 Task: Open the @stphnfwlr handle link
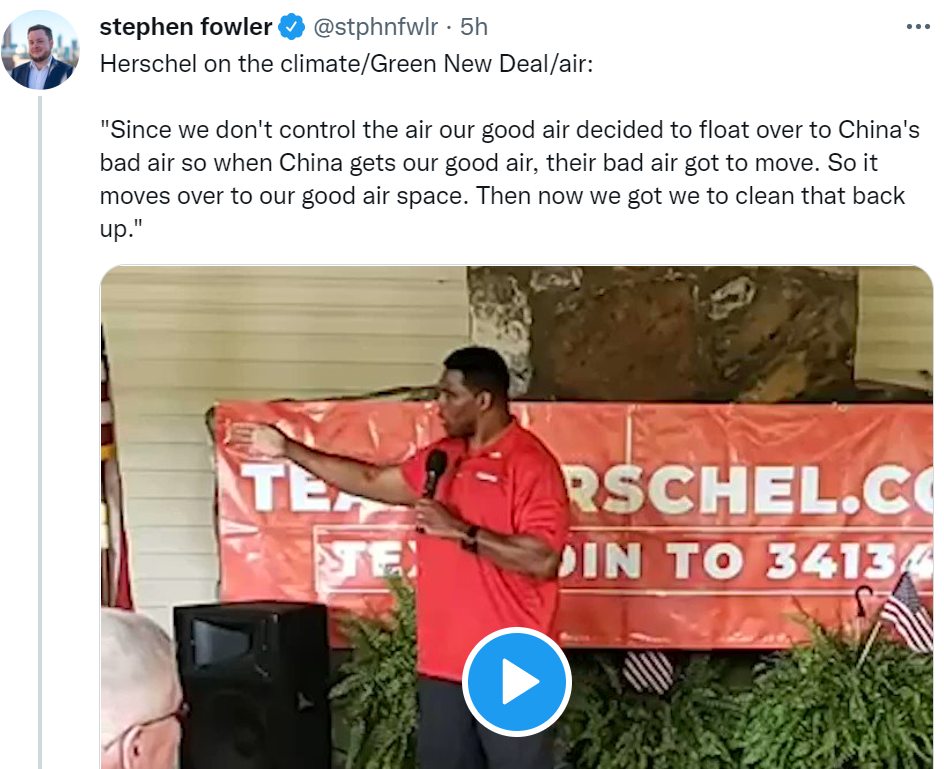[376, 27]
